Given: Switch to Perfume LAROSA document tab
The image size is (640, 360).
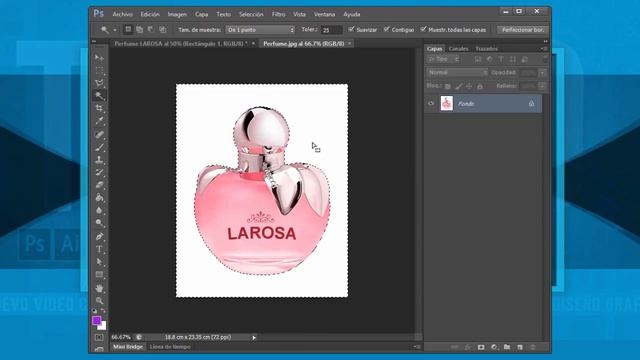Looking at the screenshot, I should tap(181, 43).
